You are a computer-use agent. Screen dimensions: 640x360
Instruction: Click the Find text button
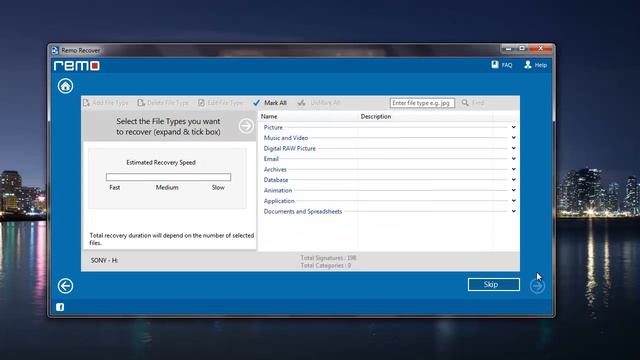(478, 103)
